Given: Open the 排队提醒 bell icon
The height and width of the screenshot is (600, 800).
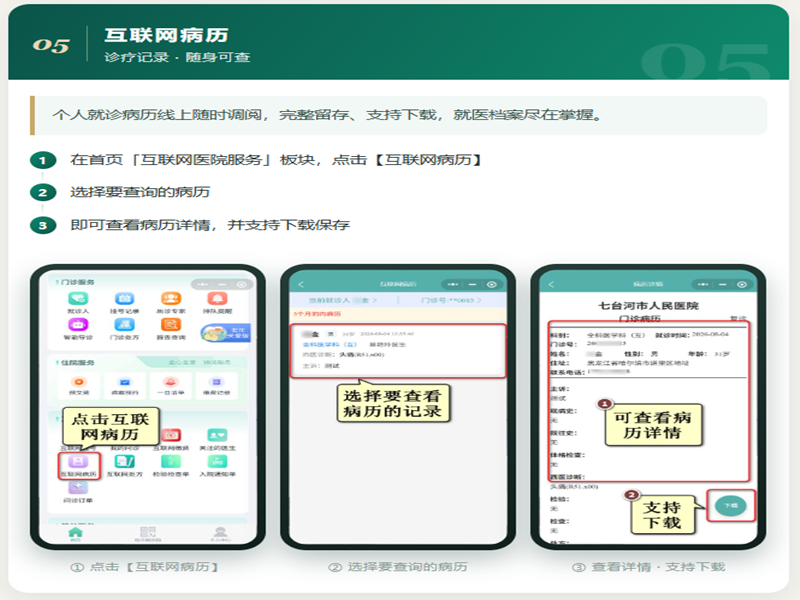Looking at the screenshot, I should coord(217,299).
